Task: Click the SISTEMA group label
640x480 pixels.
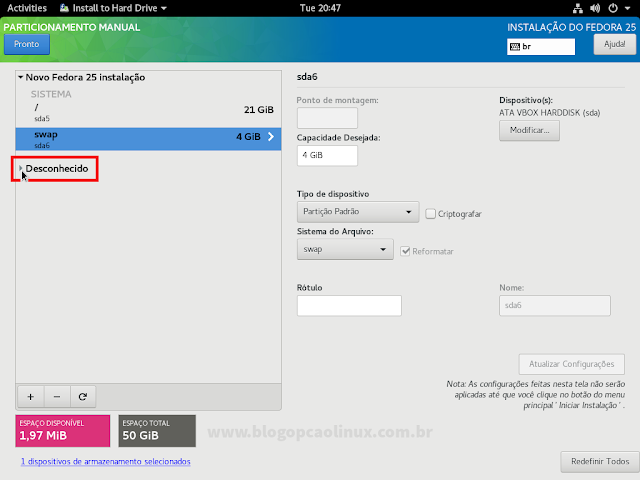Action: click(x=51, y=94)
